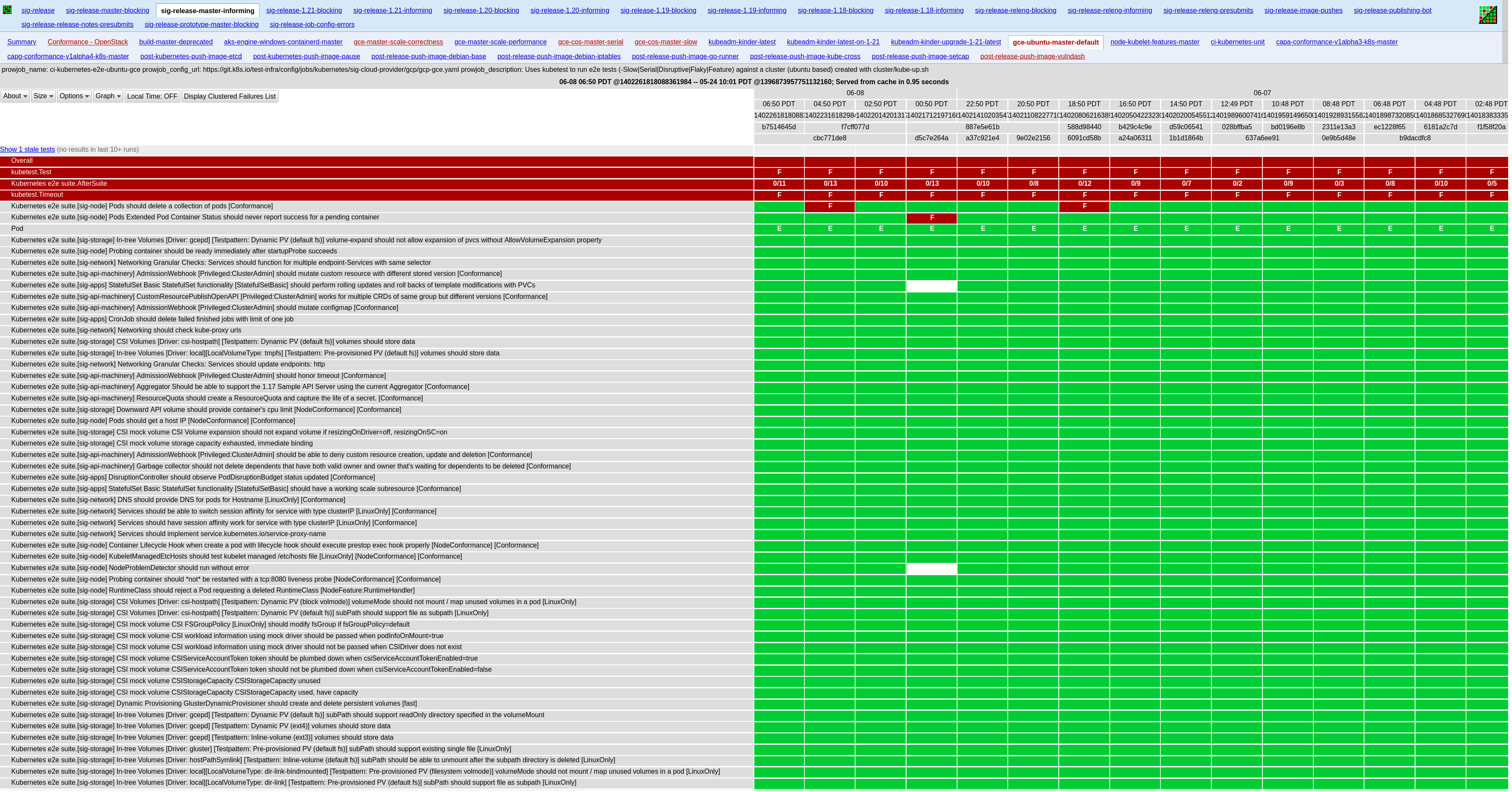Click Show 1 stale tests link
The height and width of the screenshot is (792, 1512).
tap(28, 150)
